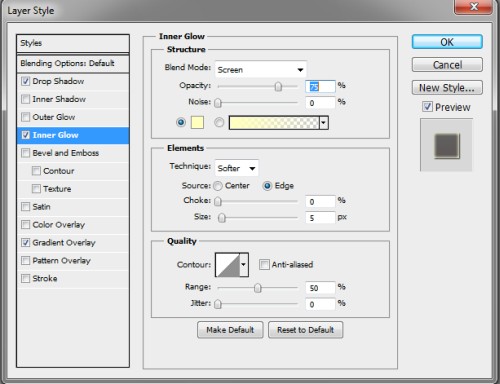Choose the gradient fill radio button
500x384 pixels.
219,122
